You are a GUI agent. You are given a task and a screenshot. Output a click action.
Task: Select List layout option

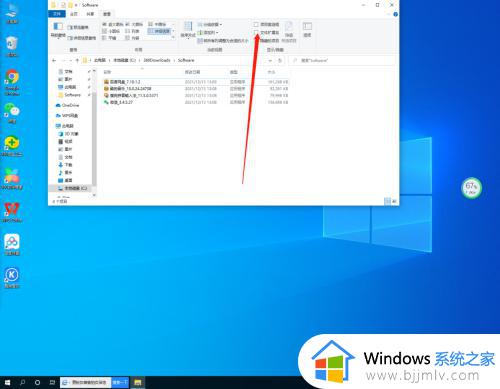(133, 31)
